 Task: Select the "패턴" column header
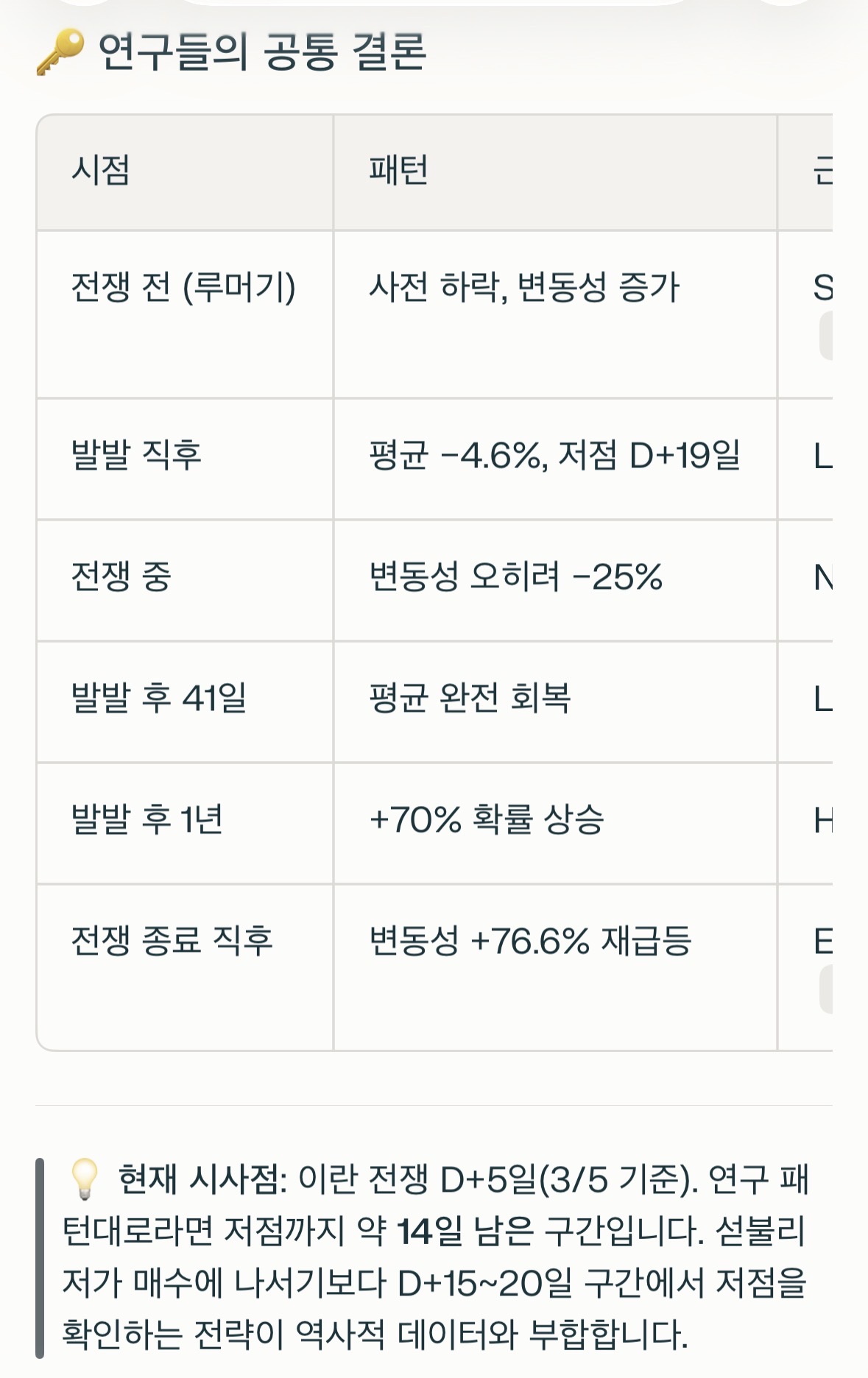click(398, 172)
